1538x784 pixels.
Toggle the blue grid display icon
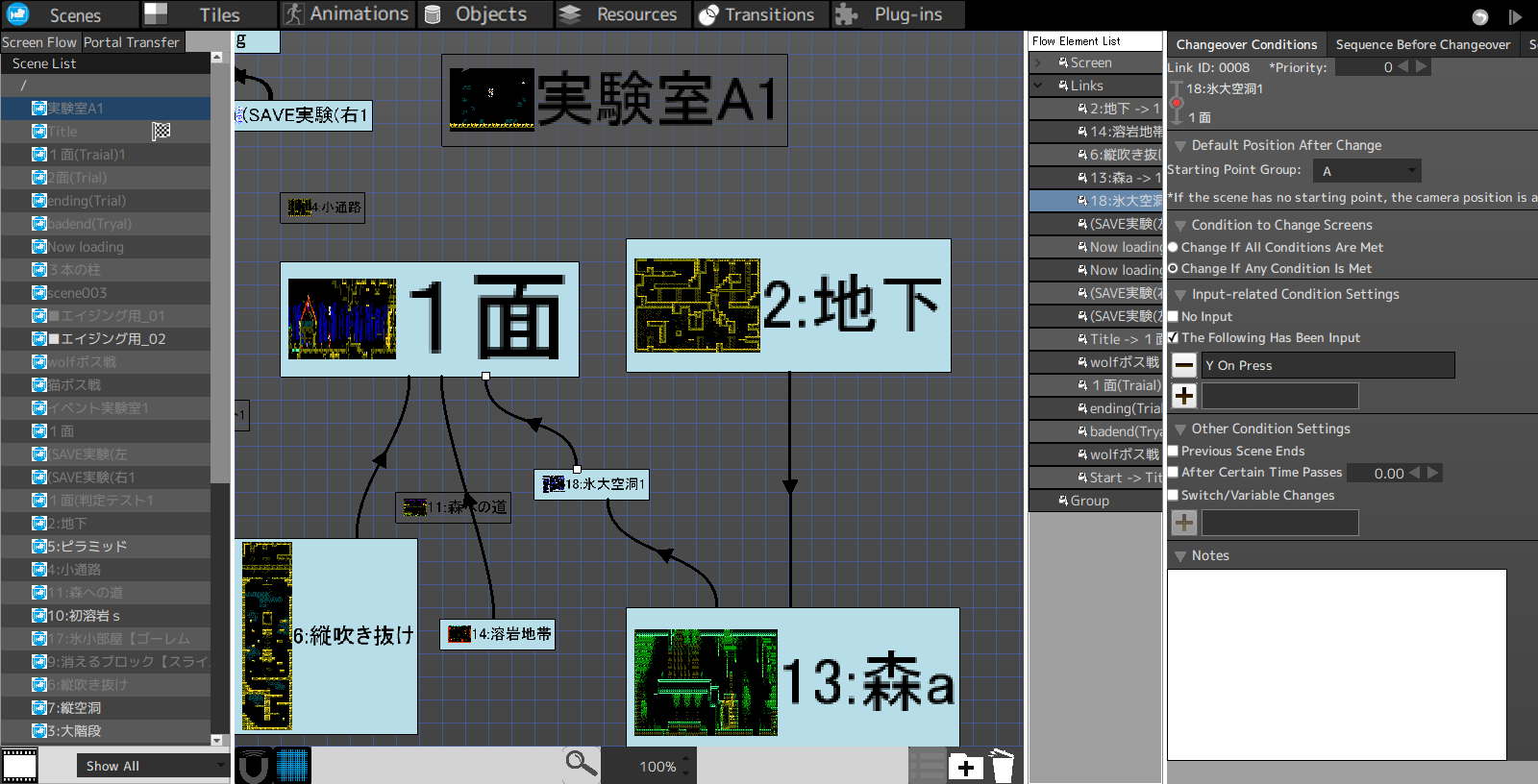(293, 766)
